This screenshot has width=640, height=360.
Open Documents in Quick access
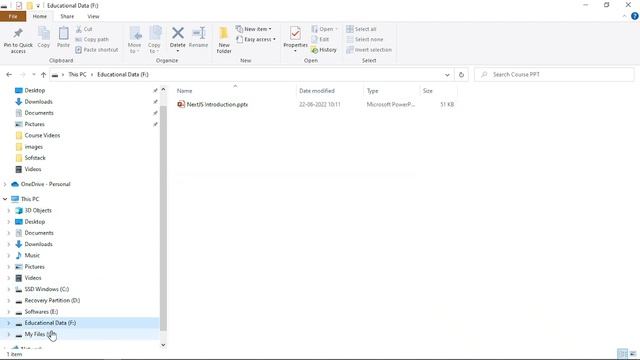(38, 113)
